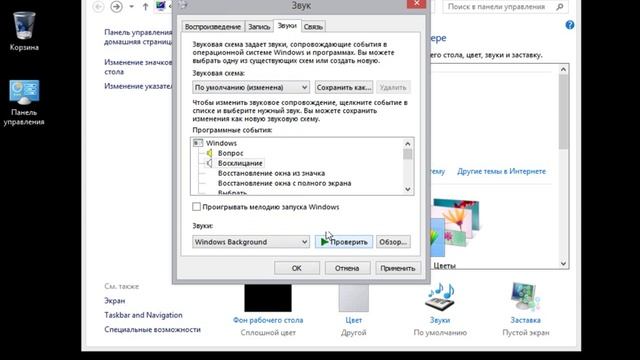
Task: Switch to the Запись tab
Action: click(x=259, y=27)
